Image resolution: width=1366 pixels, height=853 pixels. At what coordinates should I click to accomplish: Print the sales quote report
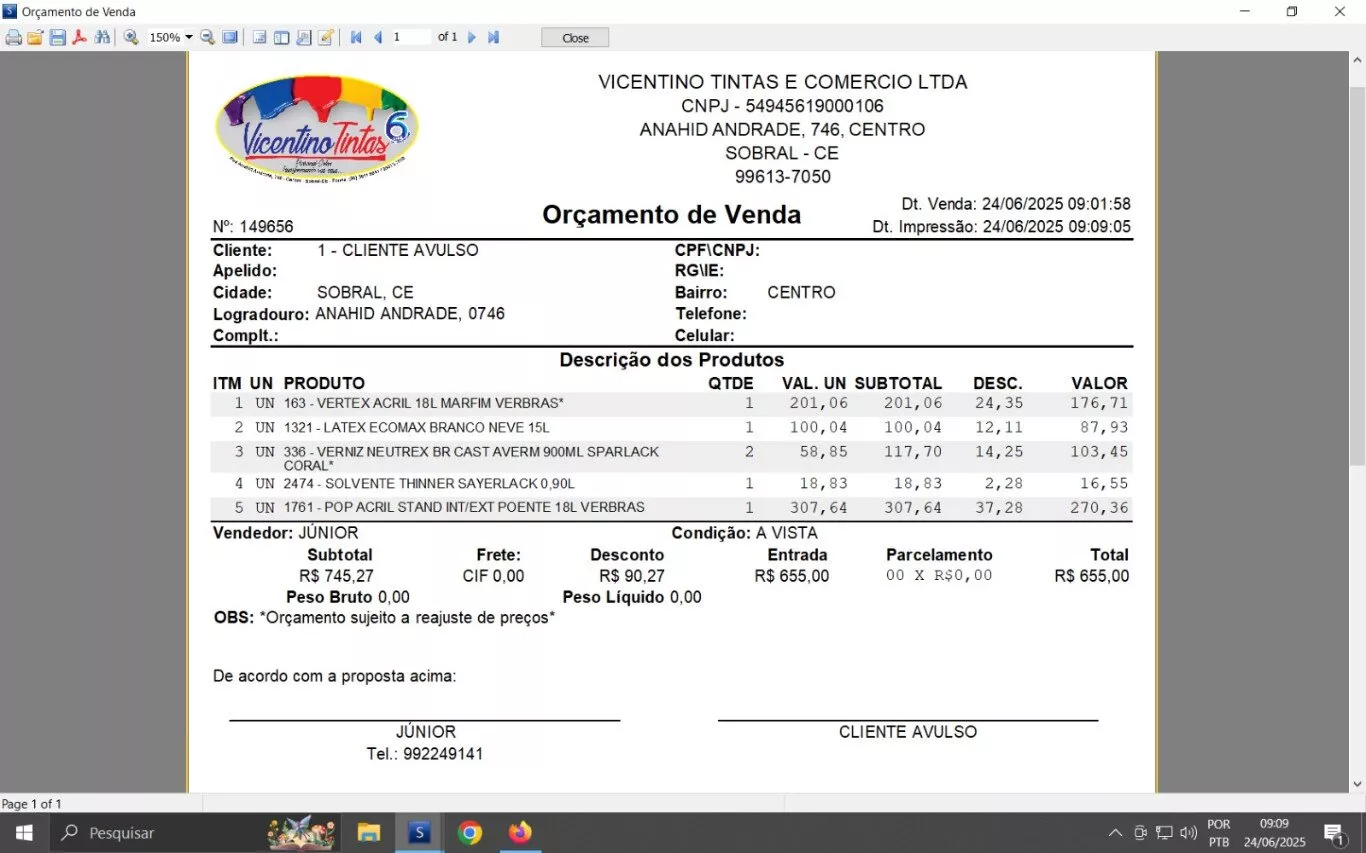pyautogui.click(x=13, y=38)
